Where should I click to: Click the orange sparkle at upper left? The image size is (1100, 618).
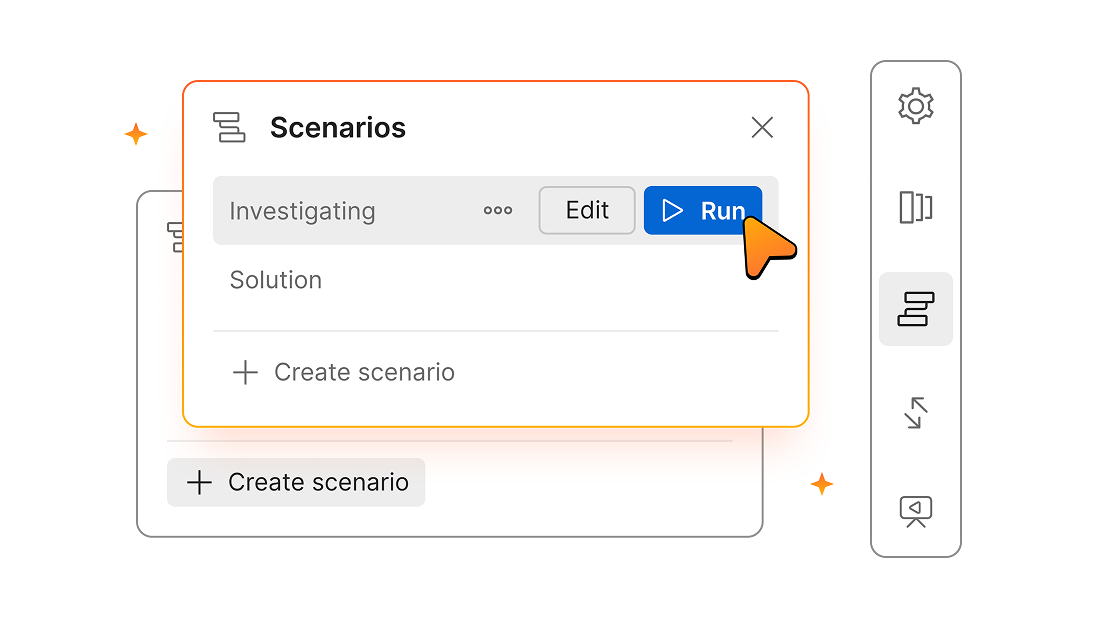136,134
